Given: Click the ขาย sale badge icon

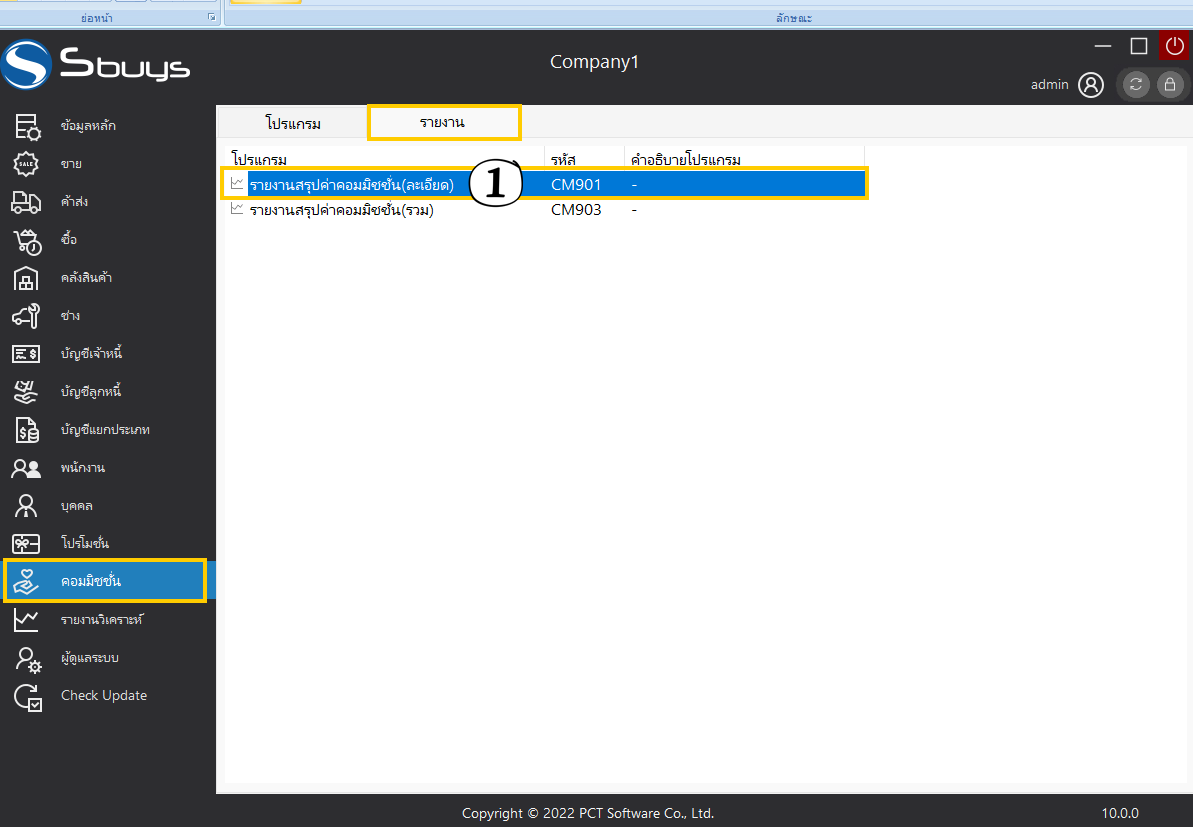Looking at the screenshot, I should [26, 164].
